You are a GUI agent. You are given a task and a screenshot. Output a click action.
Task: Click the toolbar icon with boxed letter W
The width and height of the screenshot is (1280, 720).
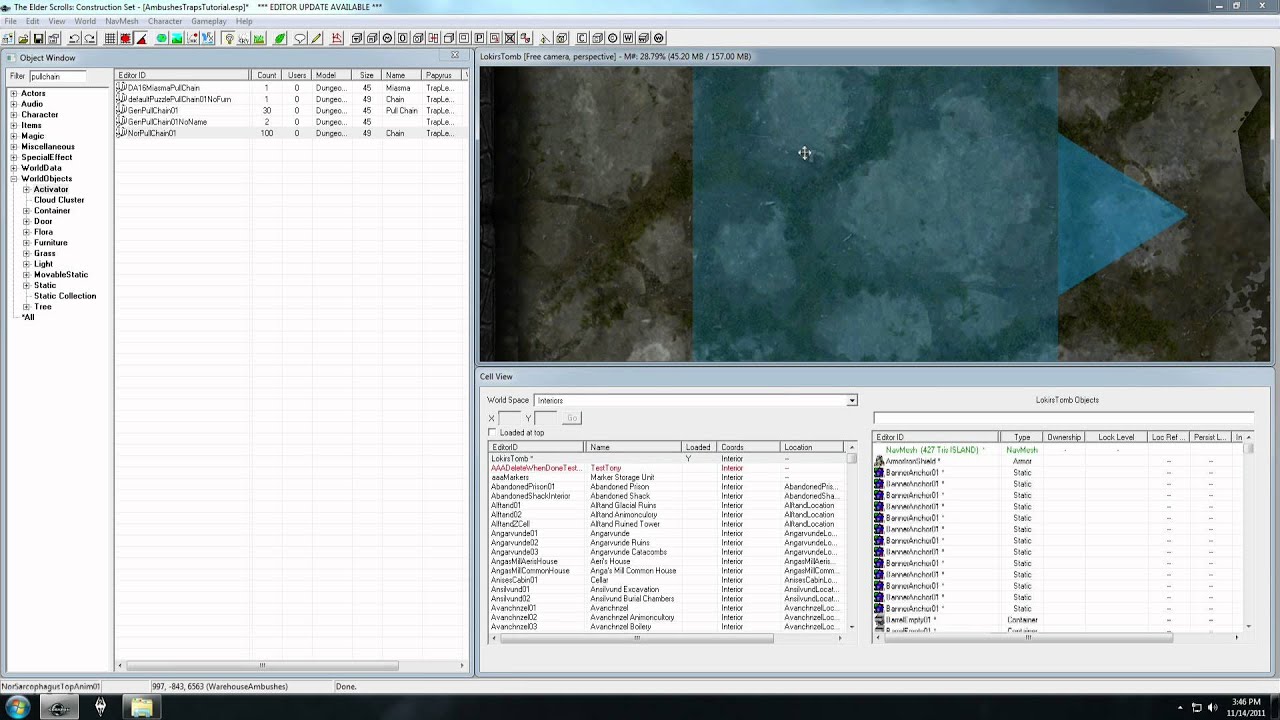tap(628, 38)
